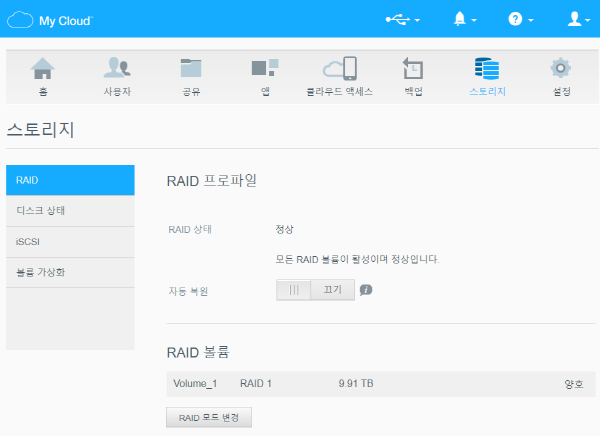Open the user account icon

574,19
